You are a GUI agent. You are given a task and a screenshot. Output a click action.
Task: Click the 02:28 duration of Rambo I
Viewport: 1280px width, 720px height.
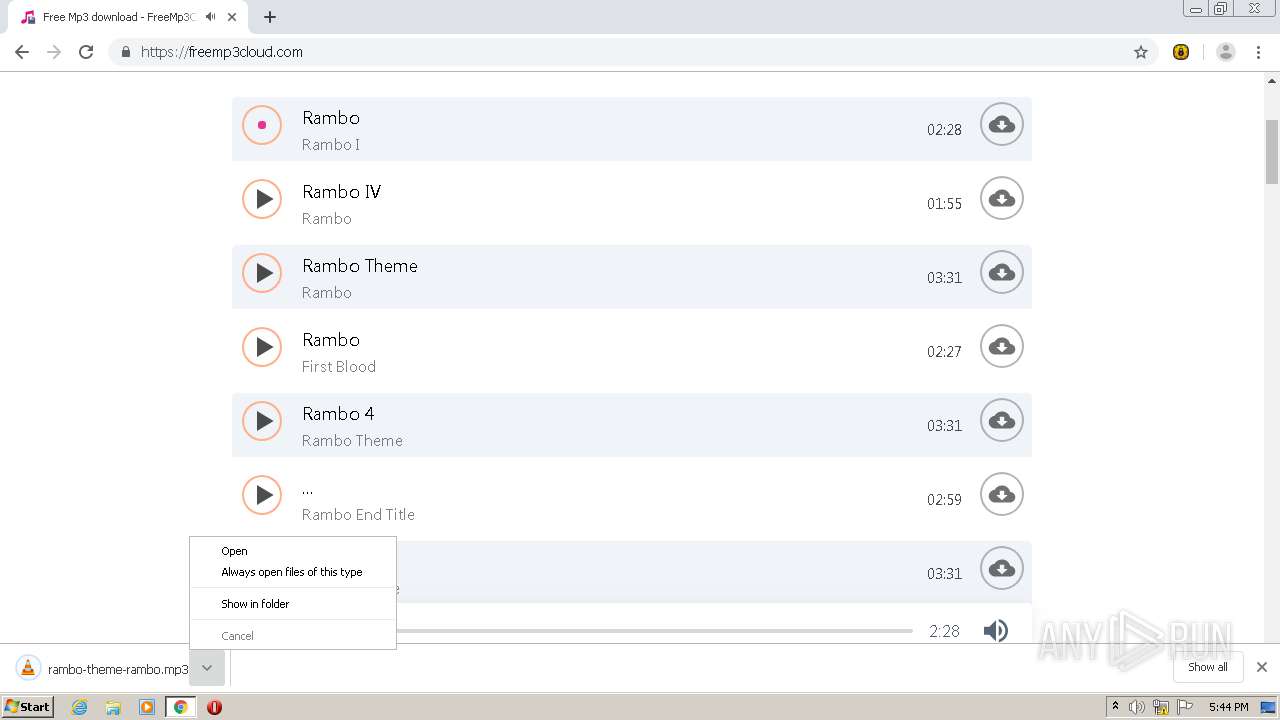944,129
